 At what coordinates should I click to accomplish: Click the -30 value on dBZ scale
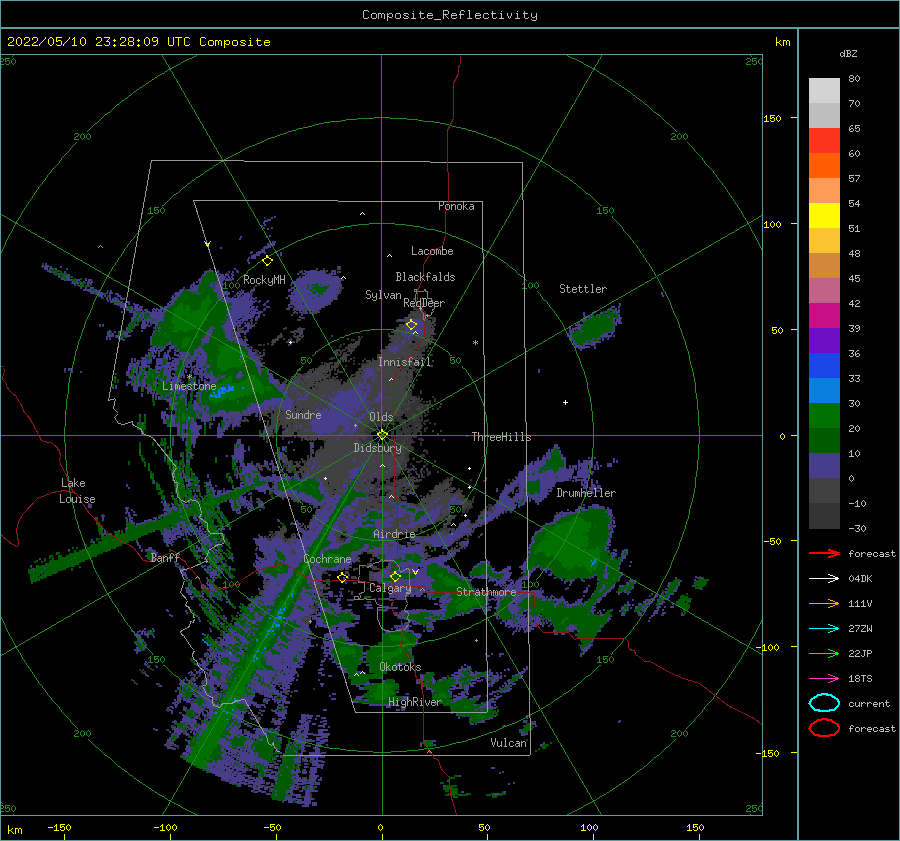tap(858, 528)
